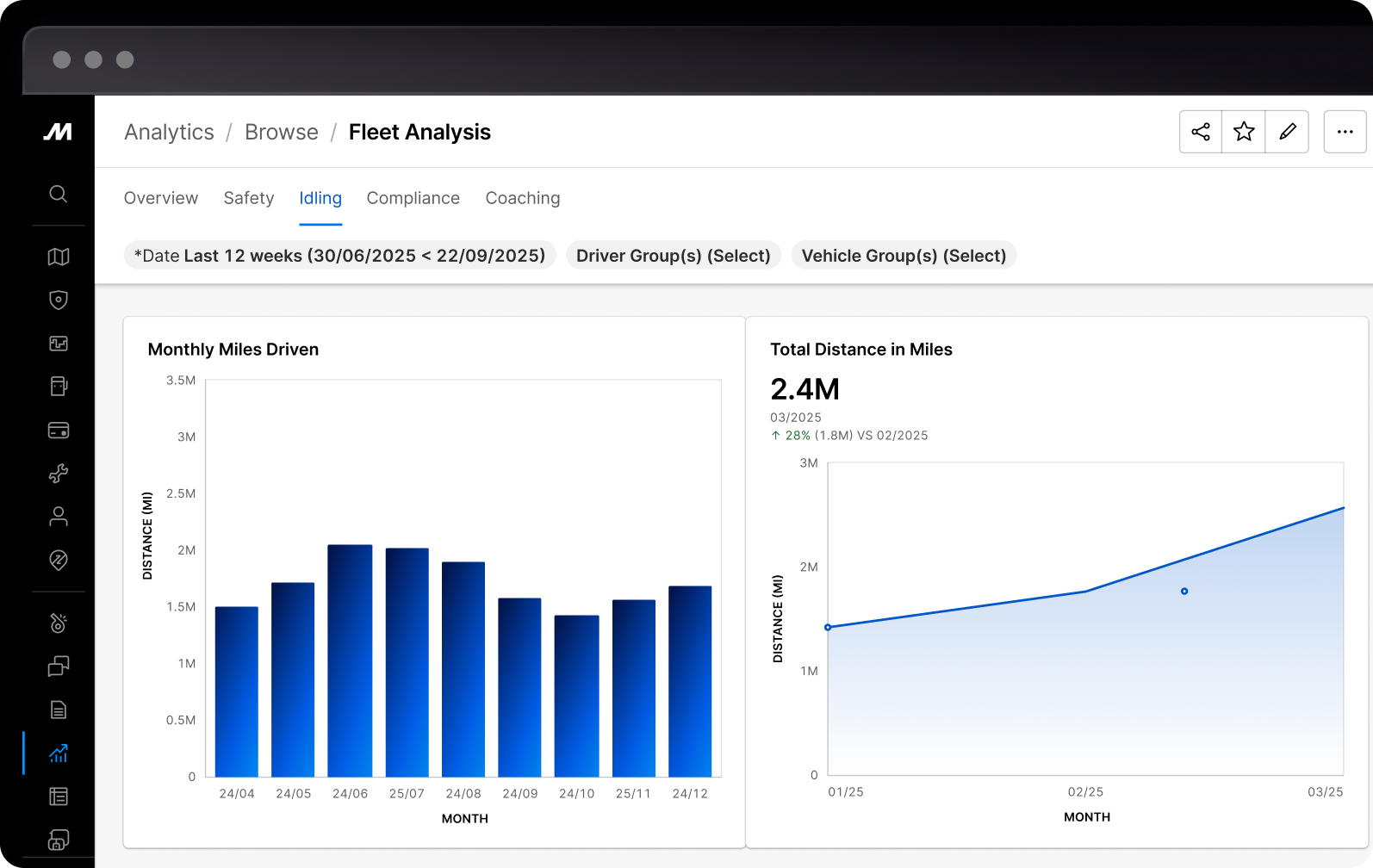The width and height of the screenshot is (1373, 868).
Task: Star this report as favorite
Action: 1244,132
